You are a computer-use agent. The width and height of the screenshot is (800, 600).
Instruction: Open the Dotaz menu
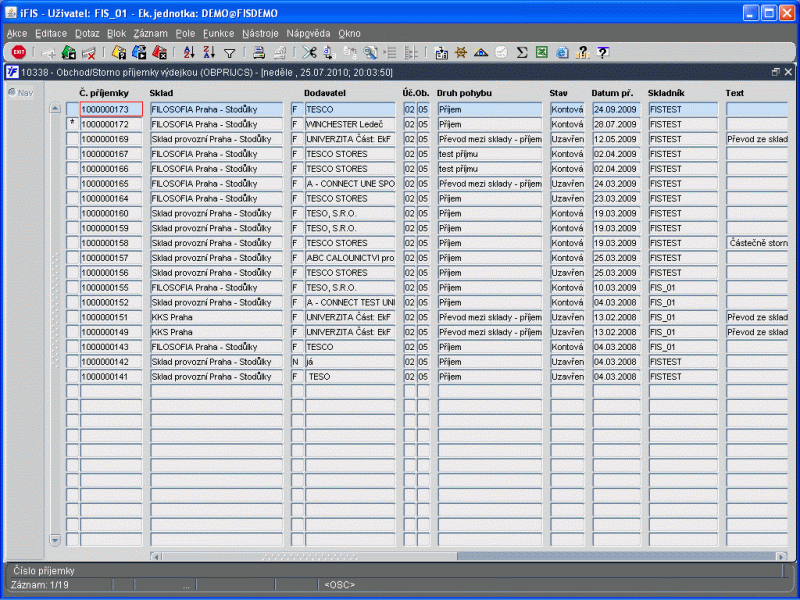coord(87,33)
